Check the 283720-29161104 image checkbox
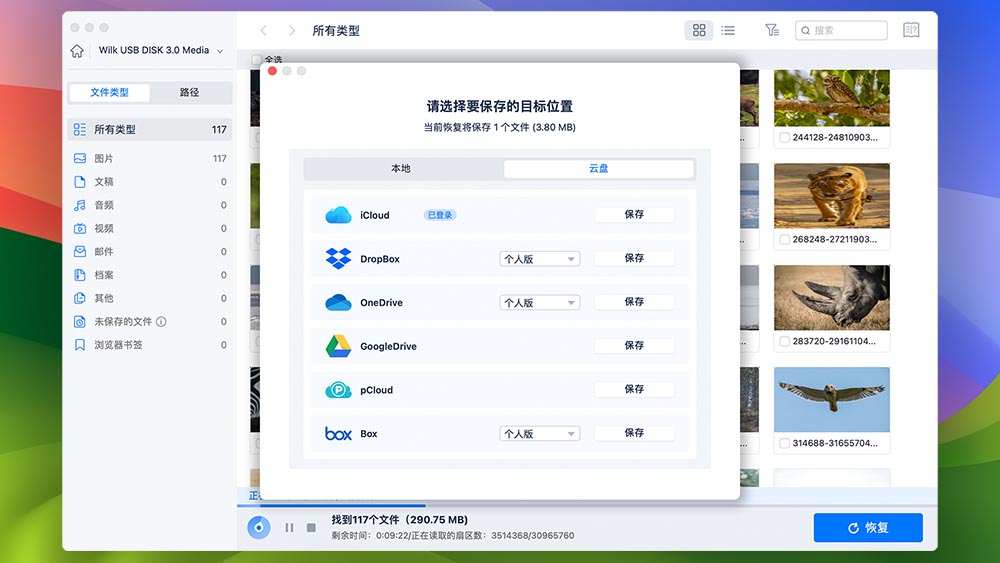Image resolution: width=1000 pixels, height=563 pixels. [784, 341]
